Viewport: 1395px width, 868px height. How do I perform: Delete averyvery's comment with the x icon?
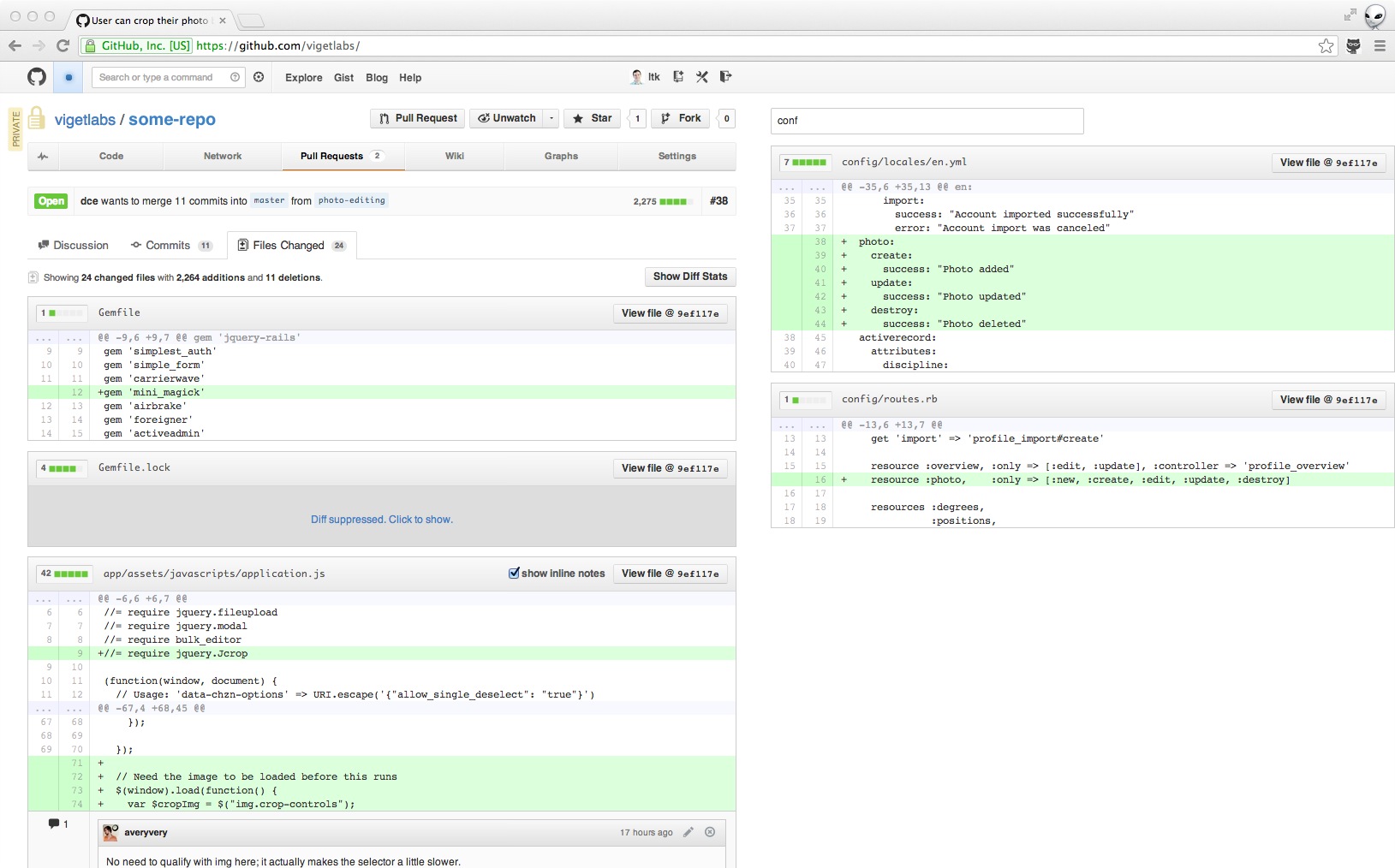[710, 832]
